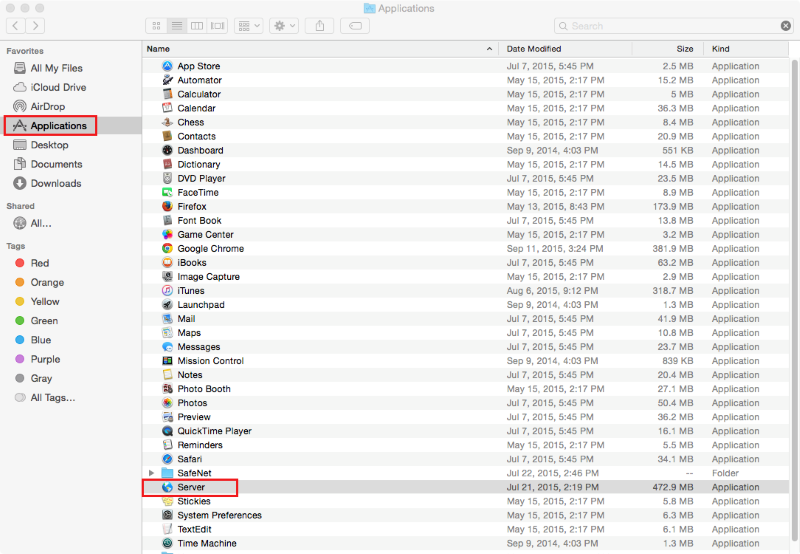
Task: Select the Calculator app icon
Action: pos(167,94)
